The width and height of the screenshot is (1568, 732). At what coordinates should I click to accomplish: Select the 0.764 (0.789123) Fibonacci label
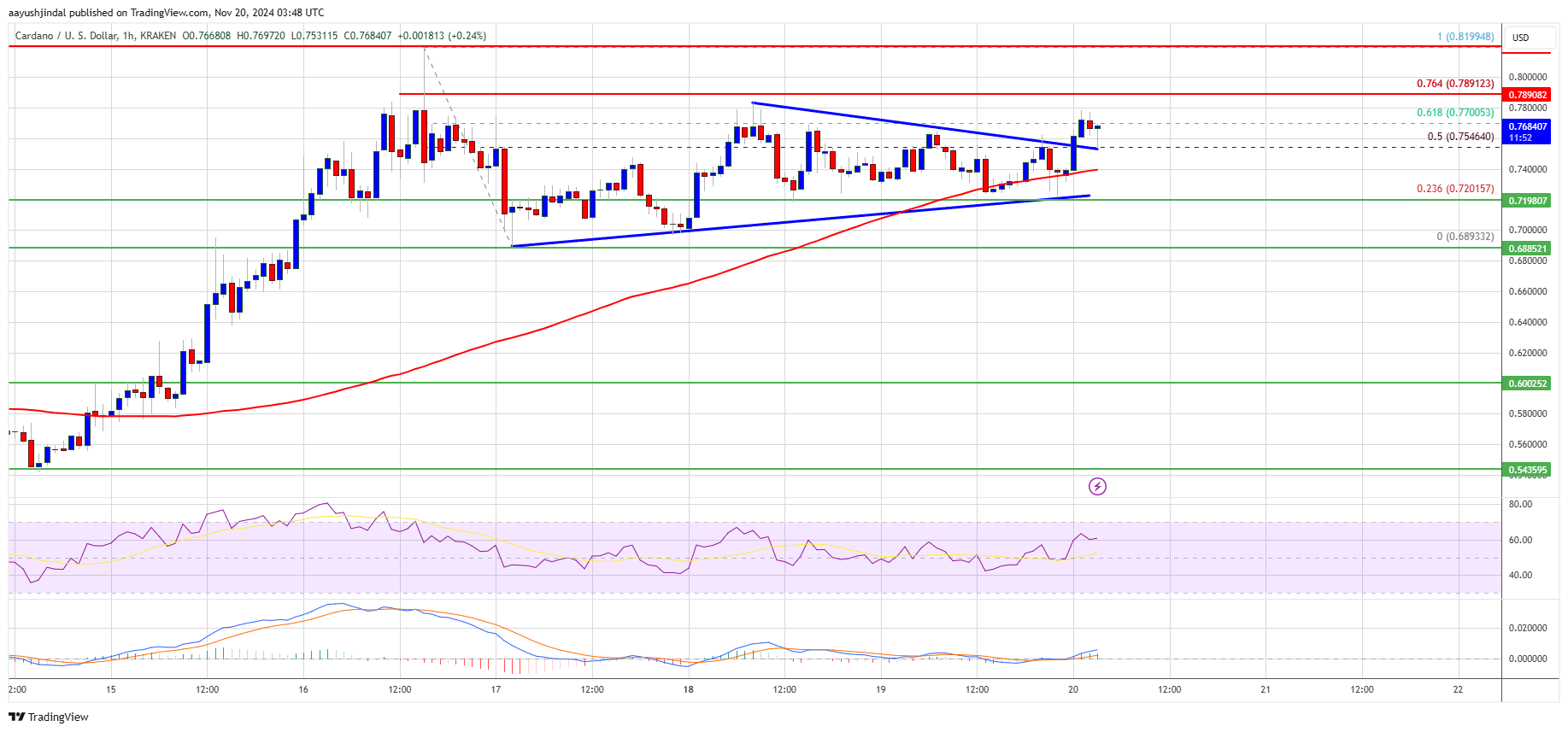pos(1455,84)
